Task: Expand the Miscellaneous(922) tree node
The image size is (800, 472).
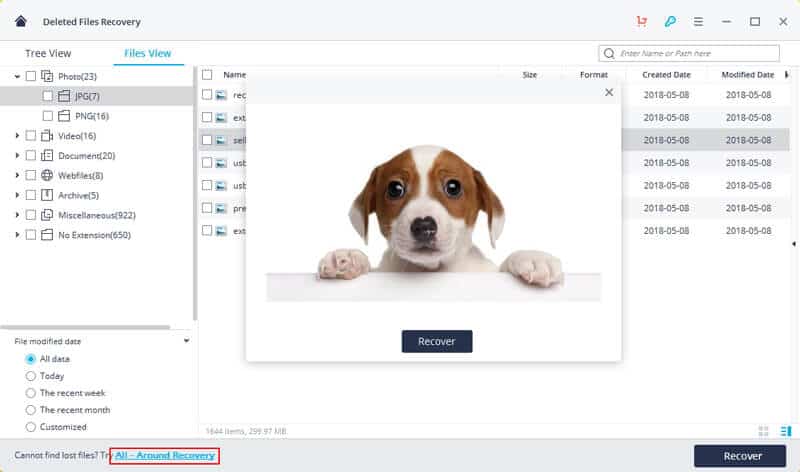Action: click(x=17, y=215)
